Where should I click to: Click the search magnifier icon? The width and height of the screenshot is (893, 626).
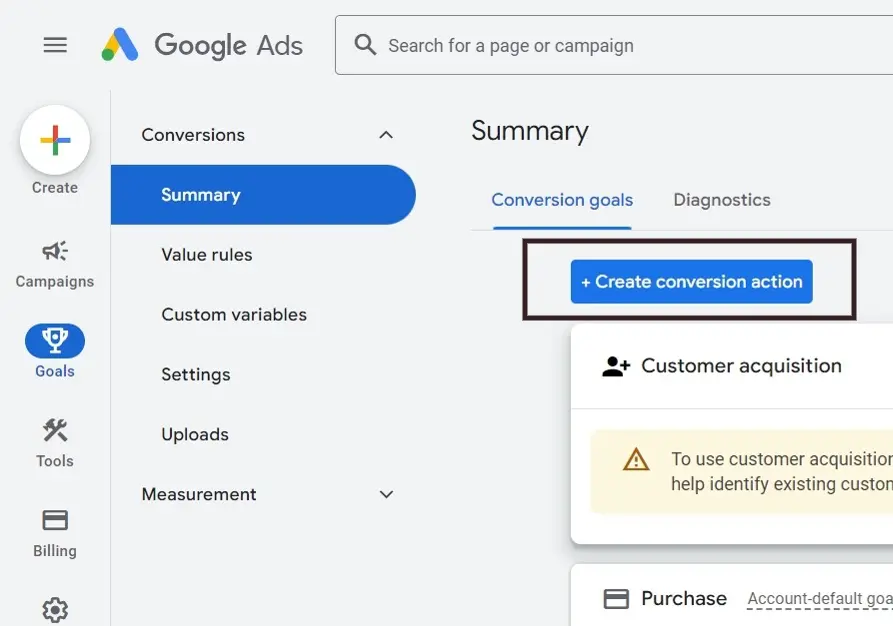[365, 44]
